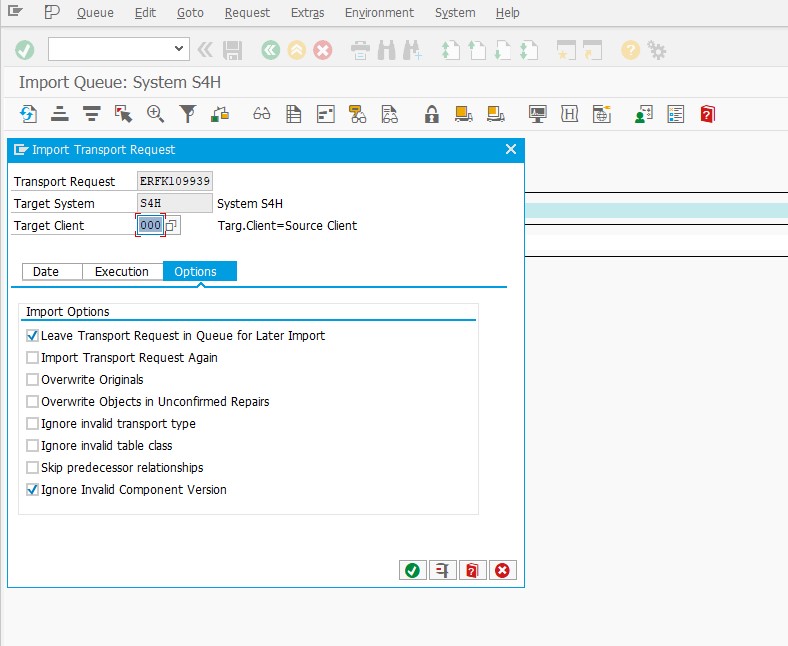788x646 pixels.
Task: Click the Refresh import queue icon
Action: pos(28,114)
